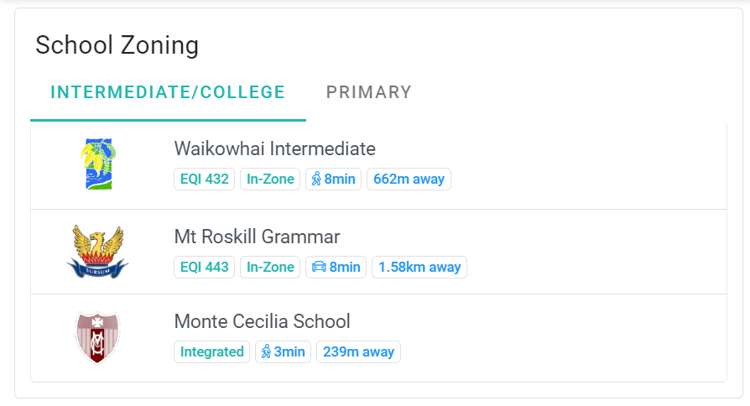
Task: Click the 662m away distance badge
Action: point(409,180)
